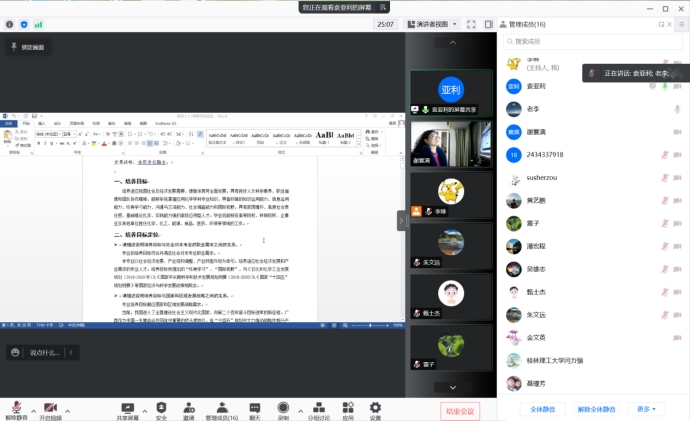Start 录制 recording from the toolbar
This screenshot has width=690, height=421.
click(283, 407)
